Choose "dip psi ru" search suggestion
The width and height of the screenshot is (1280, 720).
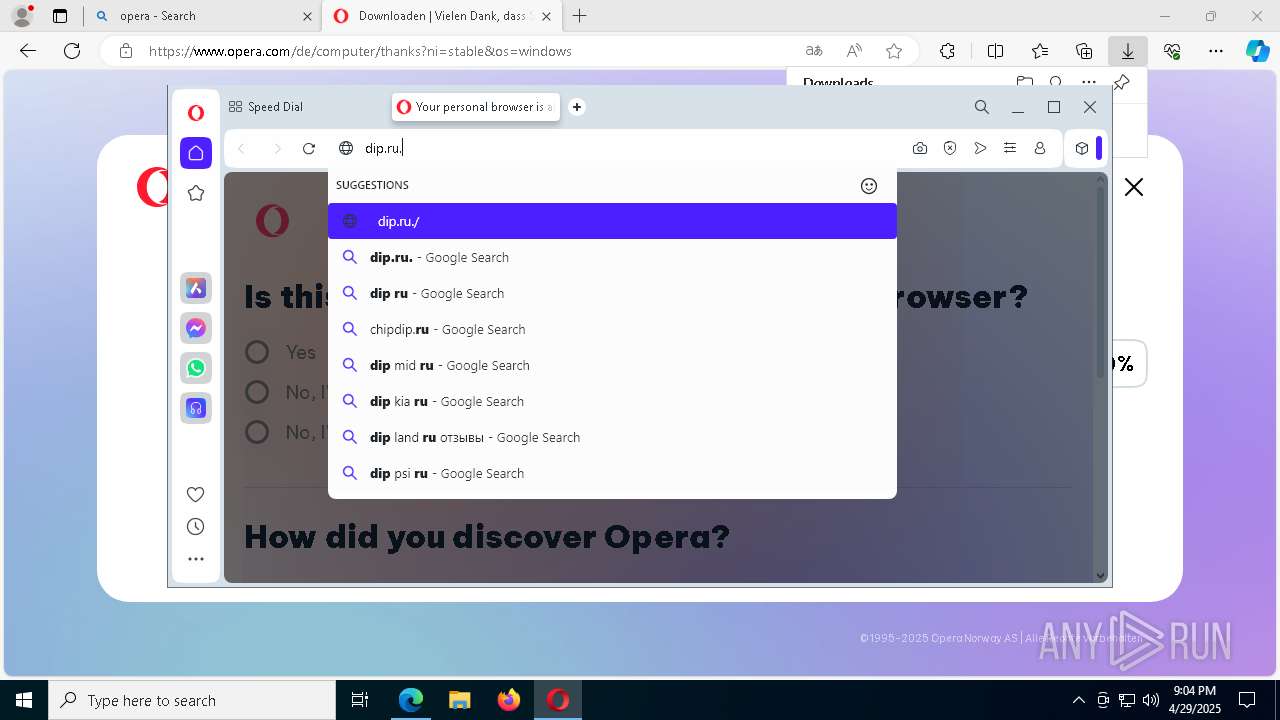click(612, 473)
